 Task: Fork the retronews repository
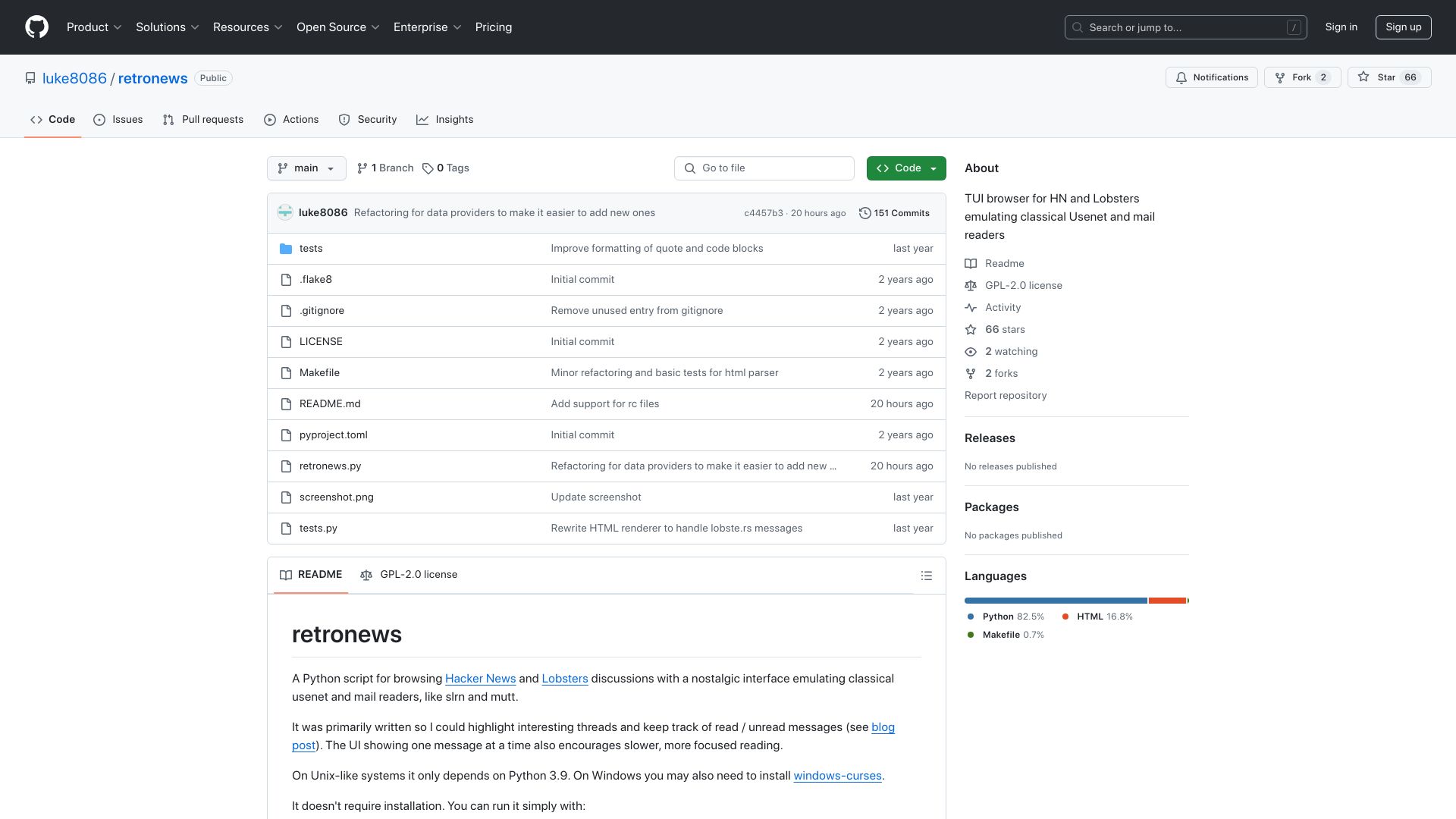coord(1302,77)
